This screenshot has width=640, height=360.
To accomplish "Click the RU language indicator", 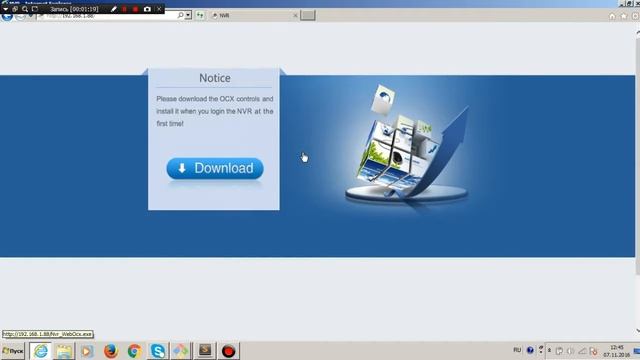I will (x=517, y=350).
